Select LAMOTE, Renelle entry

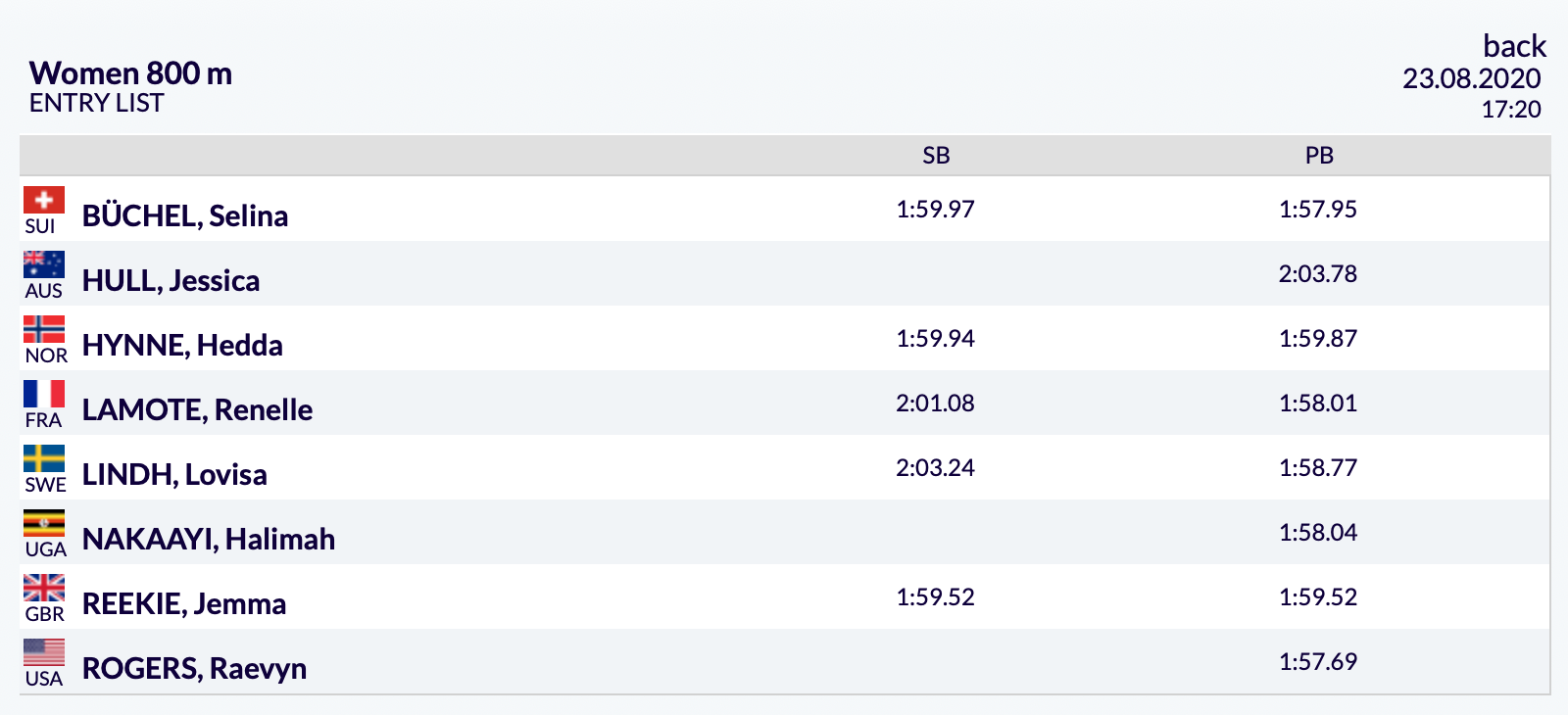tap(197, 409)
